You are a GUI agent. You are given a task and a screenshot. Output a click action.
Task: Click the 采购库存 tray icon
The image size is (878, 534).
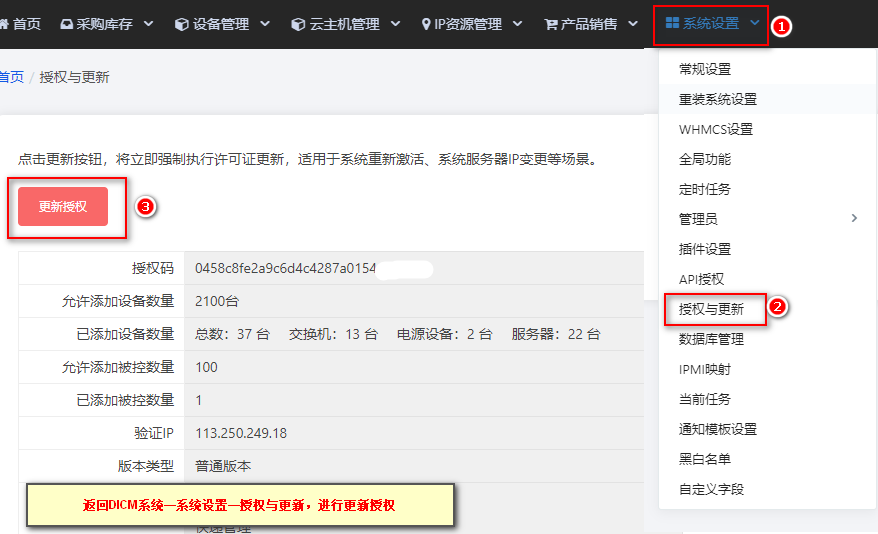click(x=67, y=24)
